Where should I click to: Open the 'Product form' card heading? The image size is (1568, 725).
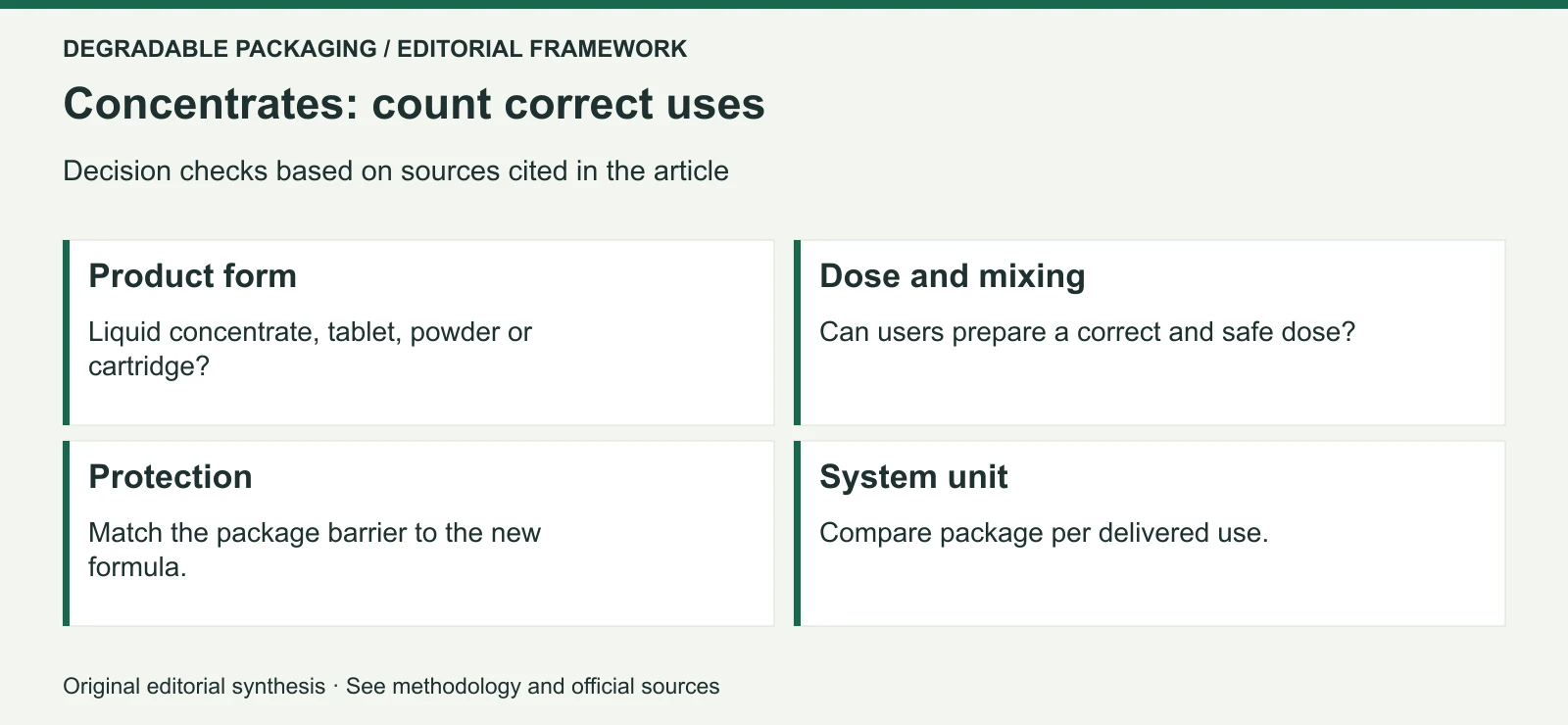[192, 276]
